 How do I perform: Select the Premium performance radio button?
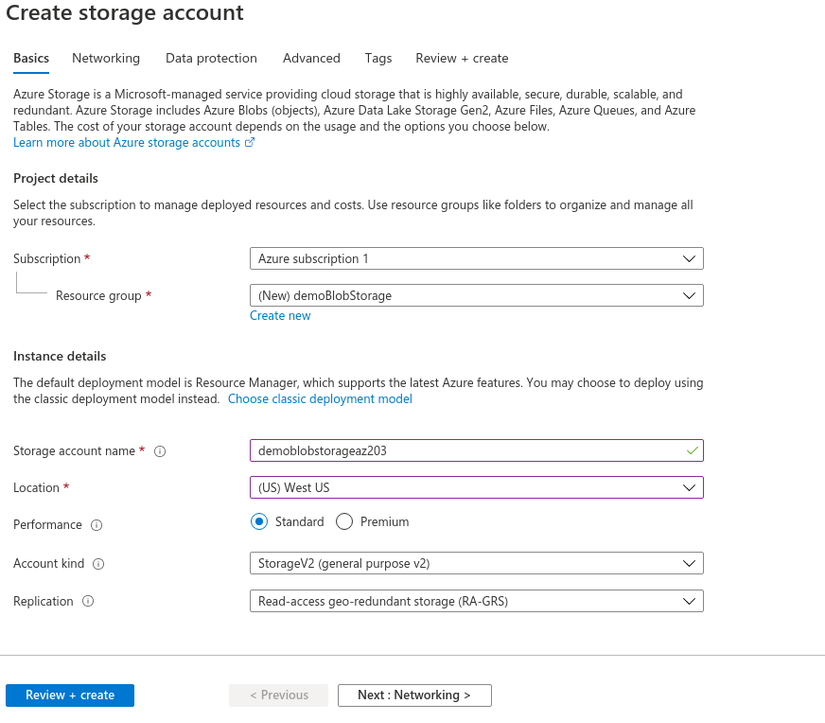(x=345, y=522)
